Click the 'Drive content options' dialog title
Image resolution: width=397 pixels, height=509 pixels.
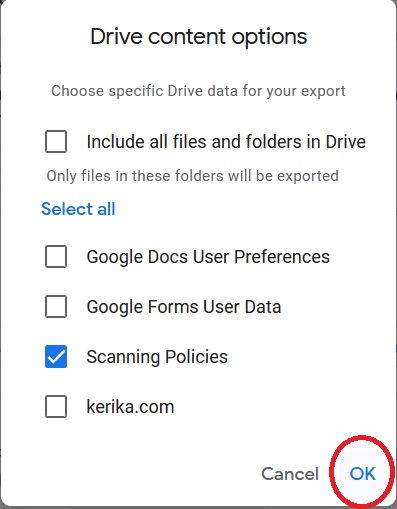(199, 37)
